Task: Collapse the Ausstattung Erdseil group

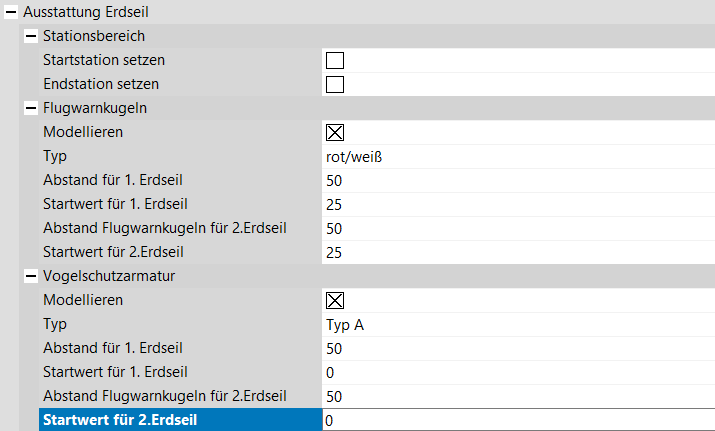Action: click(x=11, y=12)
